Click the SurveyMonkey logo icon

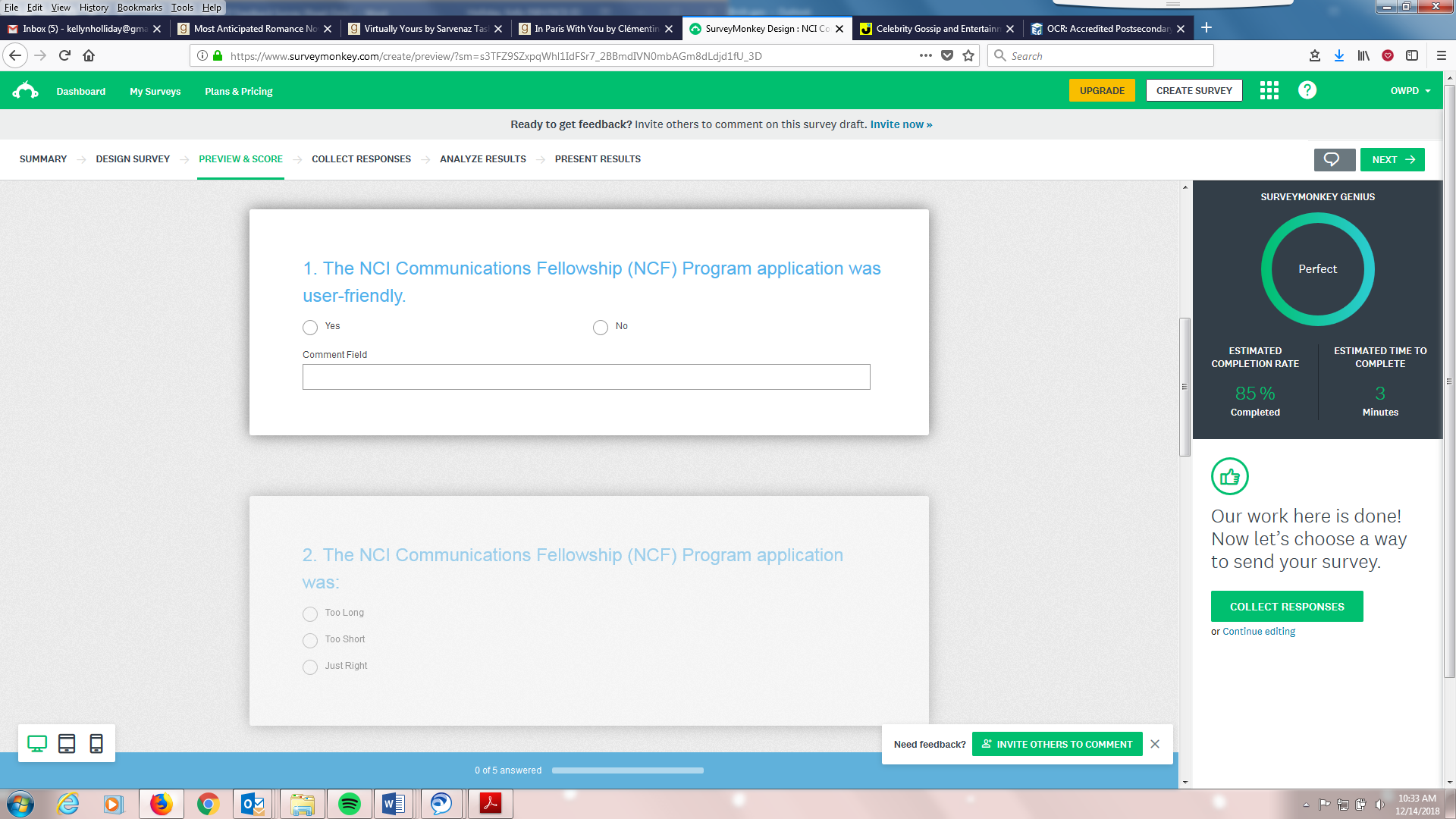[x=25, y=91]
